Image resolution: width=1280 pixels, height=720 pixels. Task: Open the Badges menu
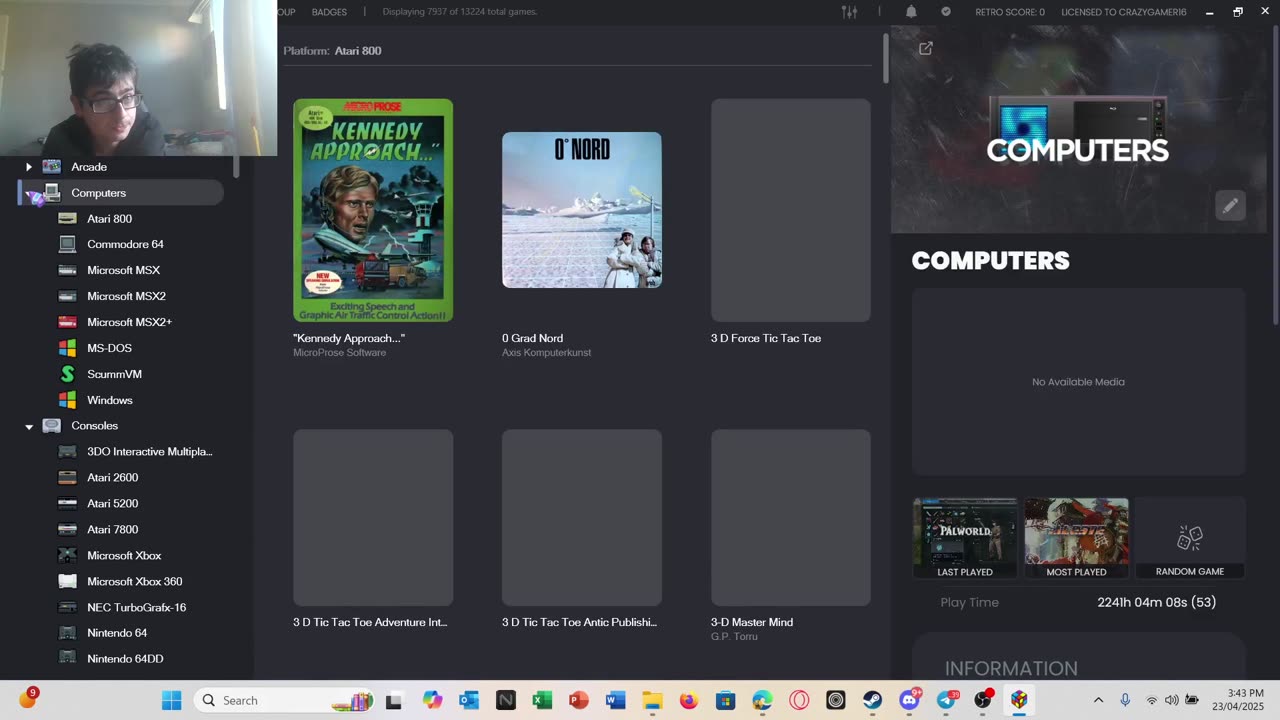329,12
